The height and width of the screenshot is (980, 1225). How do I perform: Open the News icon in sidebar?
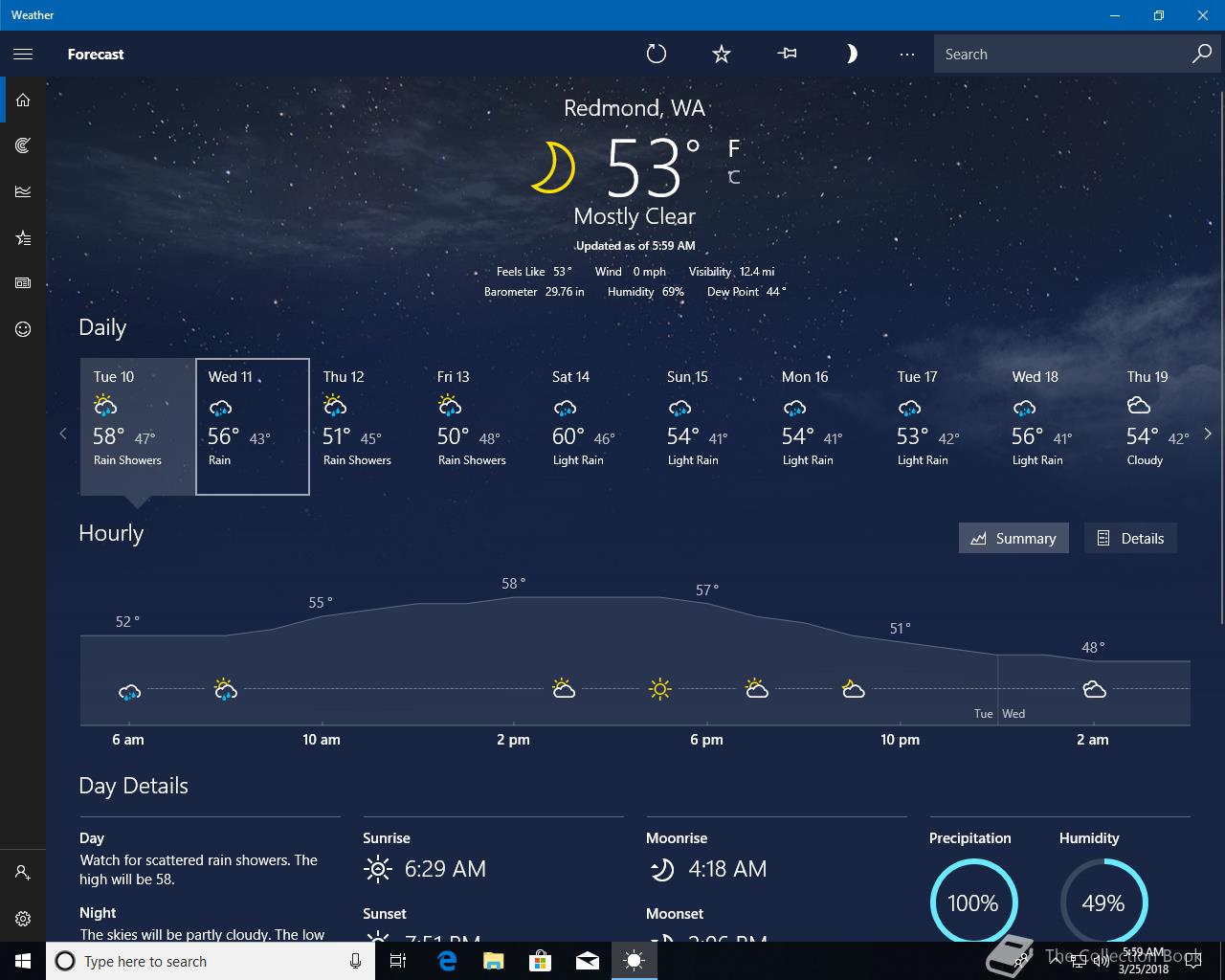23,283
